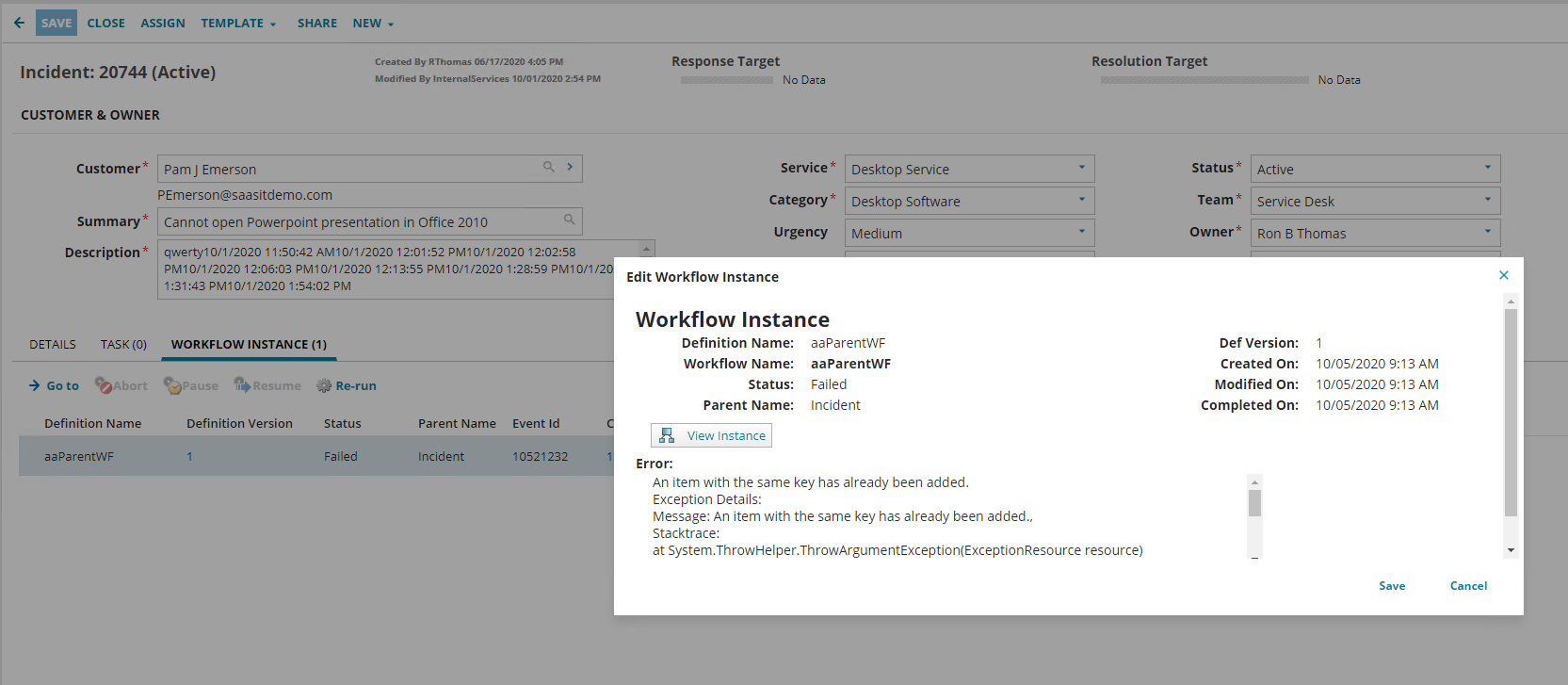Image resolution: width=1568 pixels, height=685 pixels.
Task: Open the New menu
Action: point(373,24)
